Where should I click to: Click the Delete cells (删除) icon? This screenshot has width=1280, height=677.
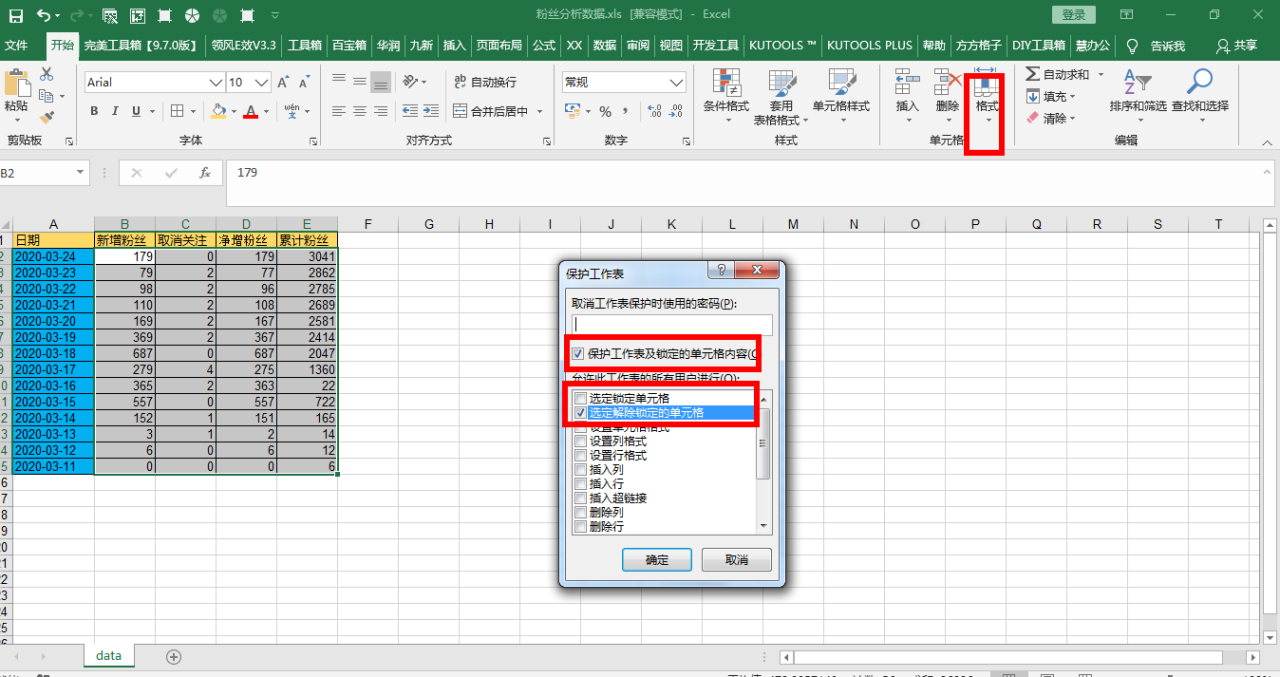click(x=947, y=82)
